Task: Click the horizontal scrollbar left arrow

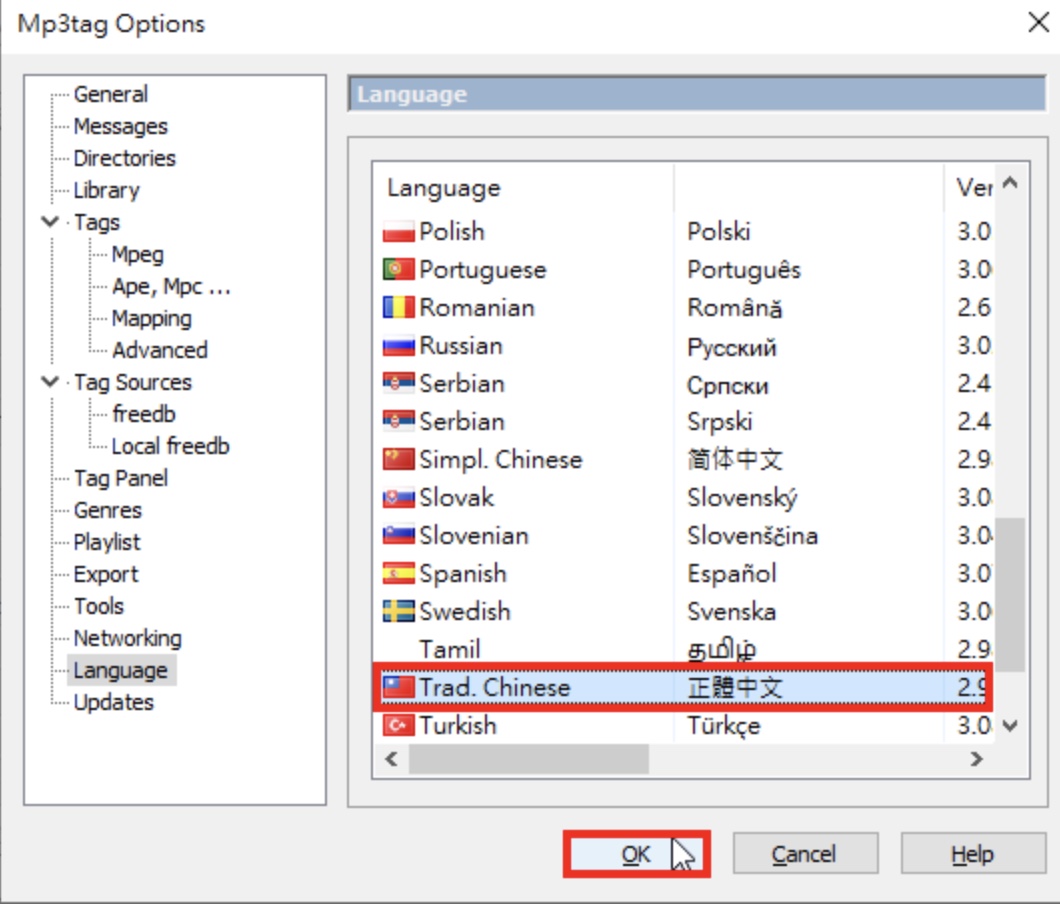Action: pyautogui.click(x=391, y=759)
